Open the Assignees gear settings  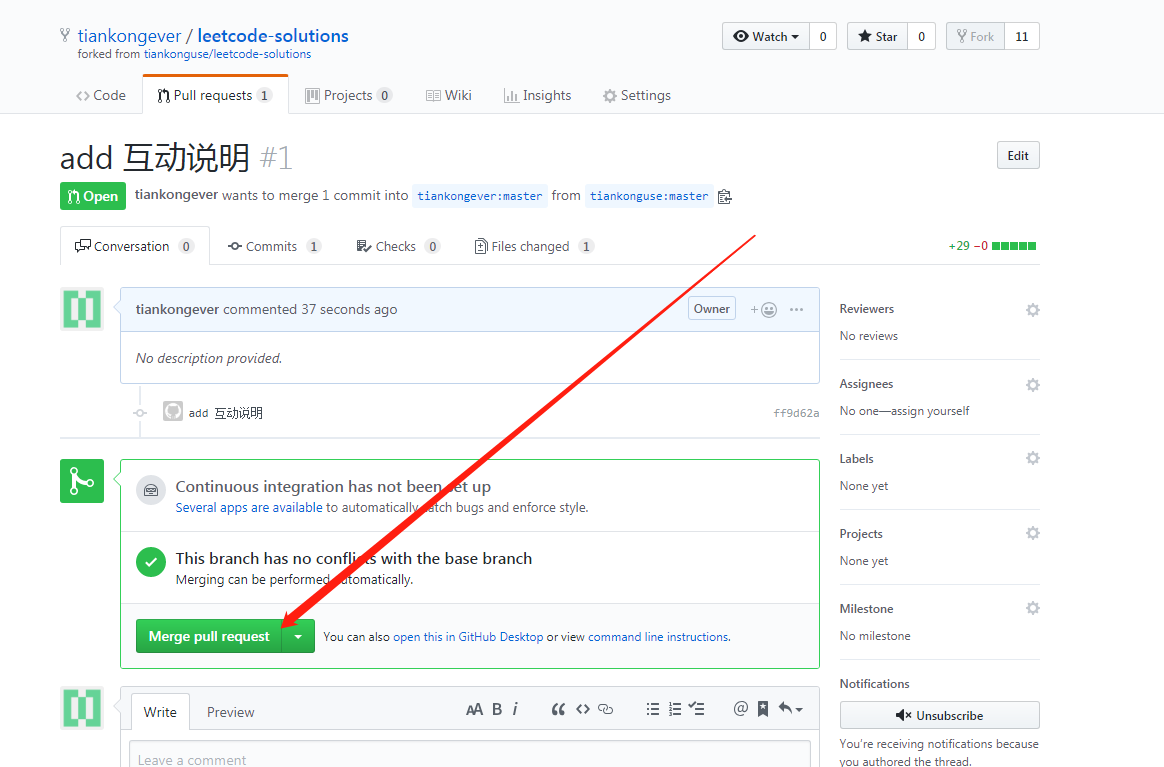click(x=1033, y=385)
